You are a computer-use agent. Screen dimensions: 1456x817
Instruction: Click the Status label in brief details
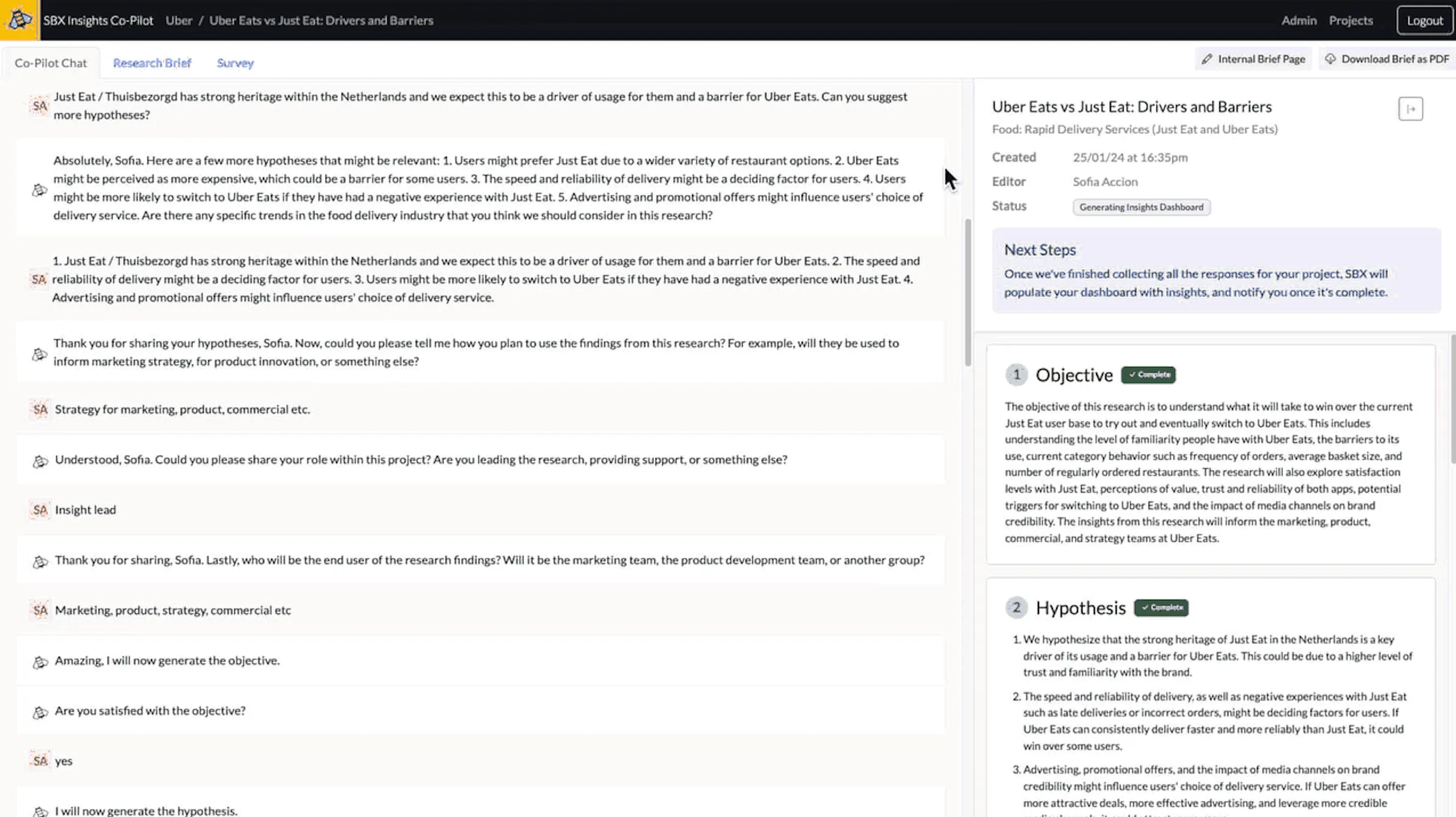tap(1009, 206)
